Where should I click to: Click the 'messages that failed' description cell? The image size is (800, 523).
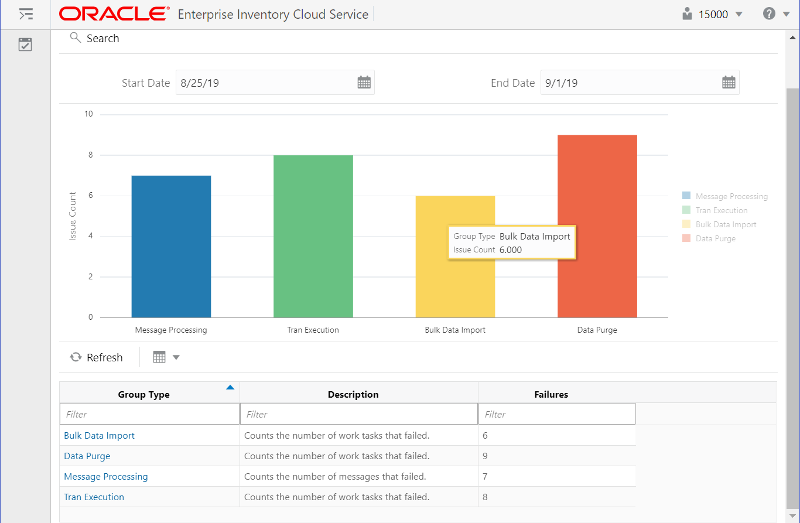point(359,477)
